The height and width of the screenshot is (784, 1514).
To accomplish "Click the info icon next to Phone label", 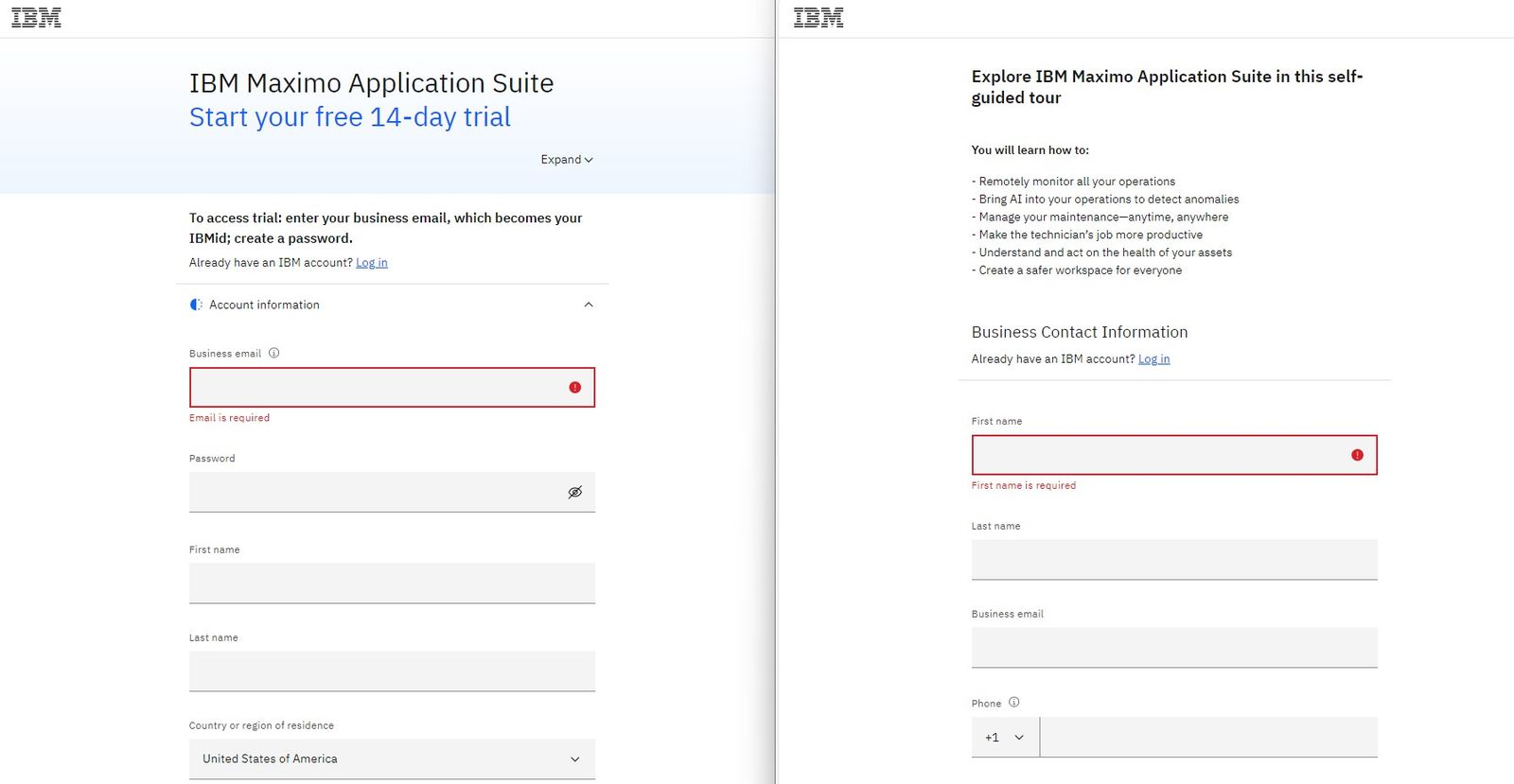I will tap(1013, 702).
